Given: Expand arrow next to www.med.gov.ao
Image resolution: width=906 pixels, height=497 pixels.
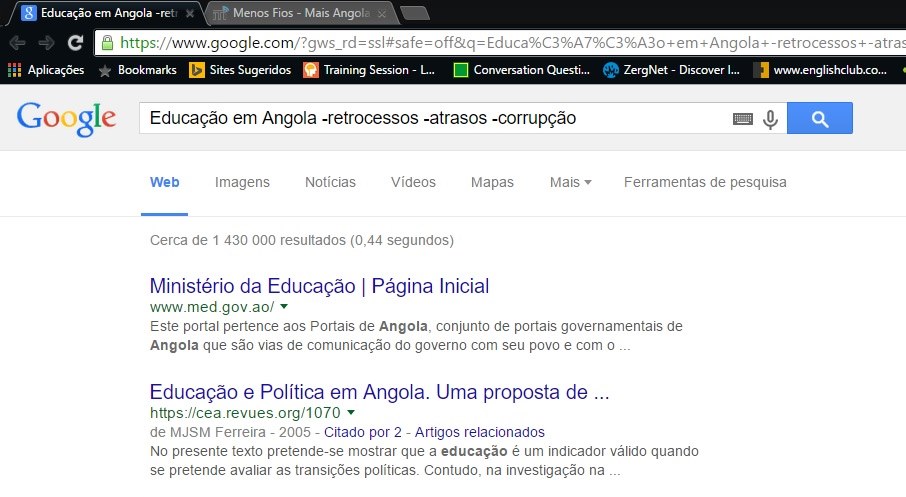Looking at the screenshot, I should pos(284,306).
